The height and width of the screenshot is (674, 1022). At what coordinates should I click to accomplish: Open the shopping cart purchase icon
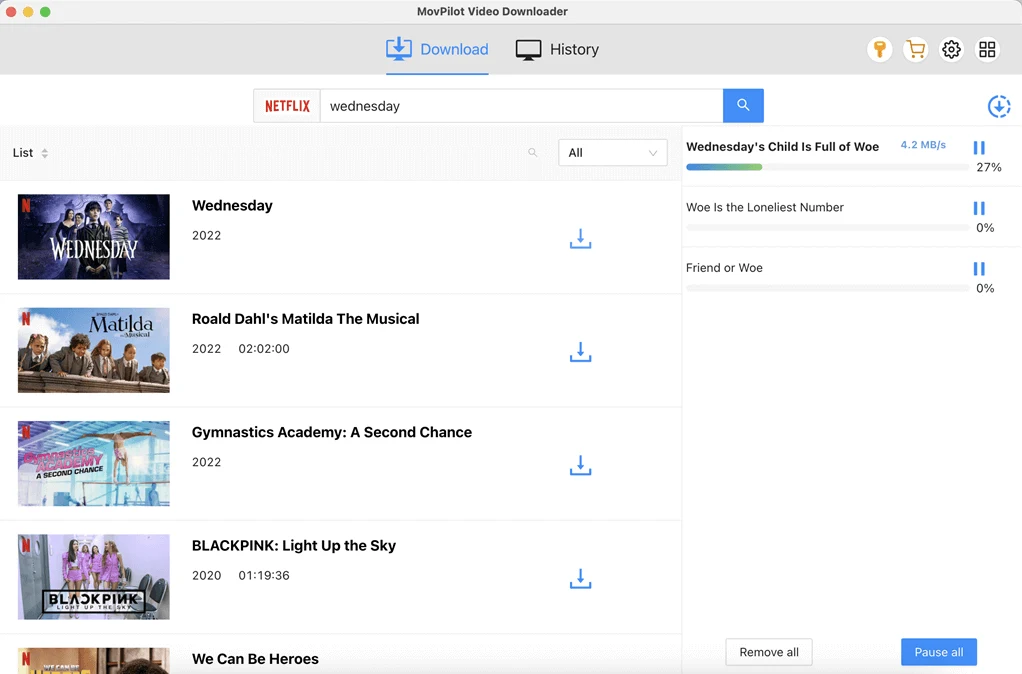[x=915, y=50]
